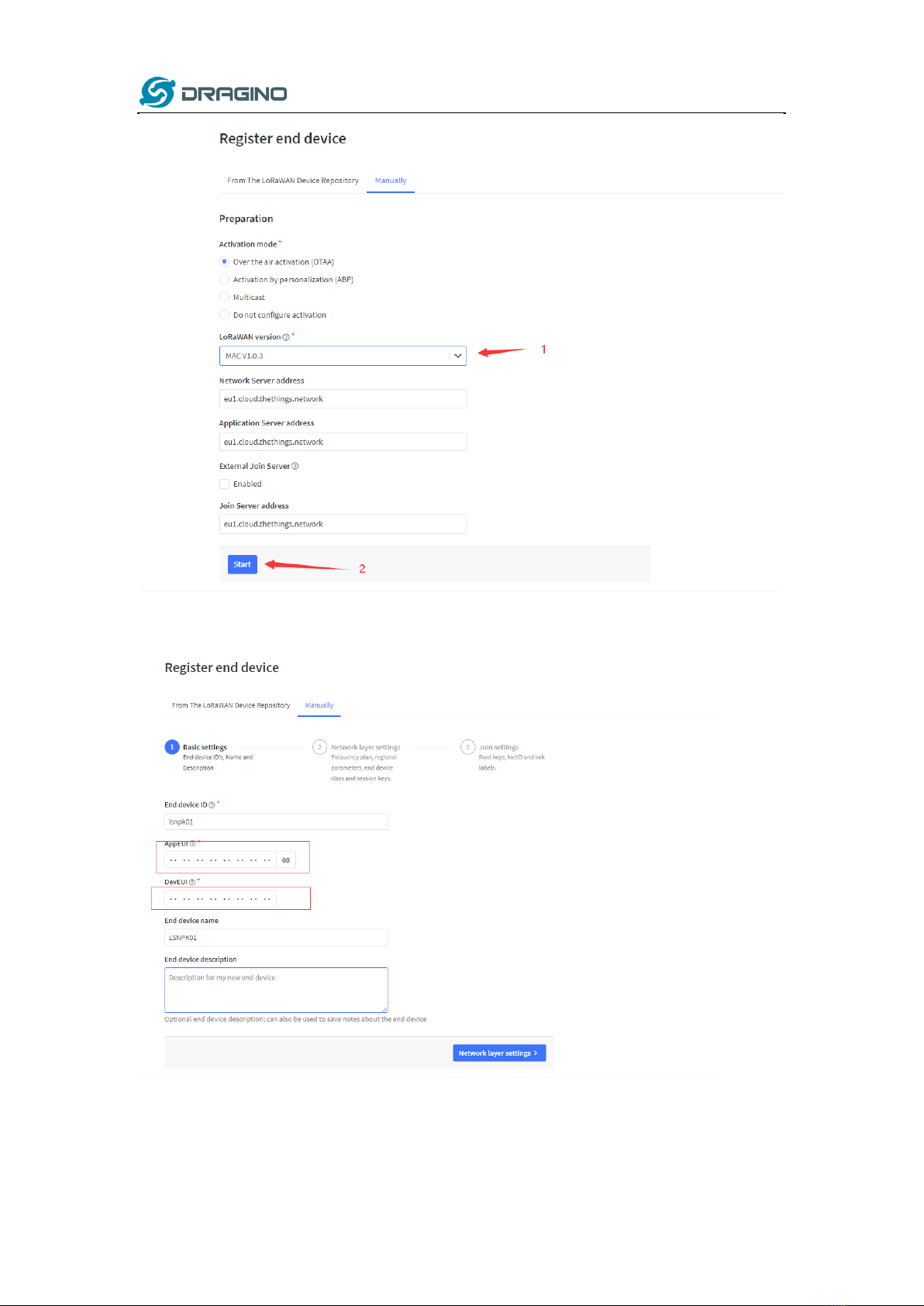The height and width of the screenshot is (1306, 924).
Task: Click the Dragino logo icon
Action: click(157, 92)
